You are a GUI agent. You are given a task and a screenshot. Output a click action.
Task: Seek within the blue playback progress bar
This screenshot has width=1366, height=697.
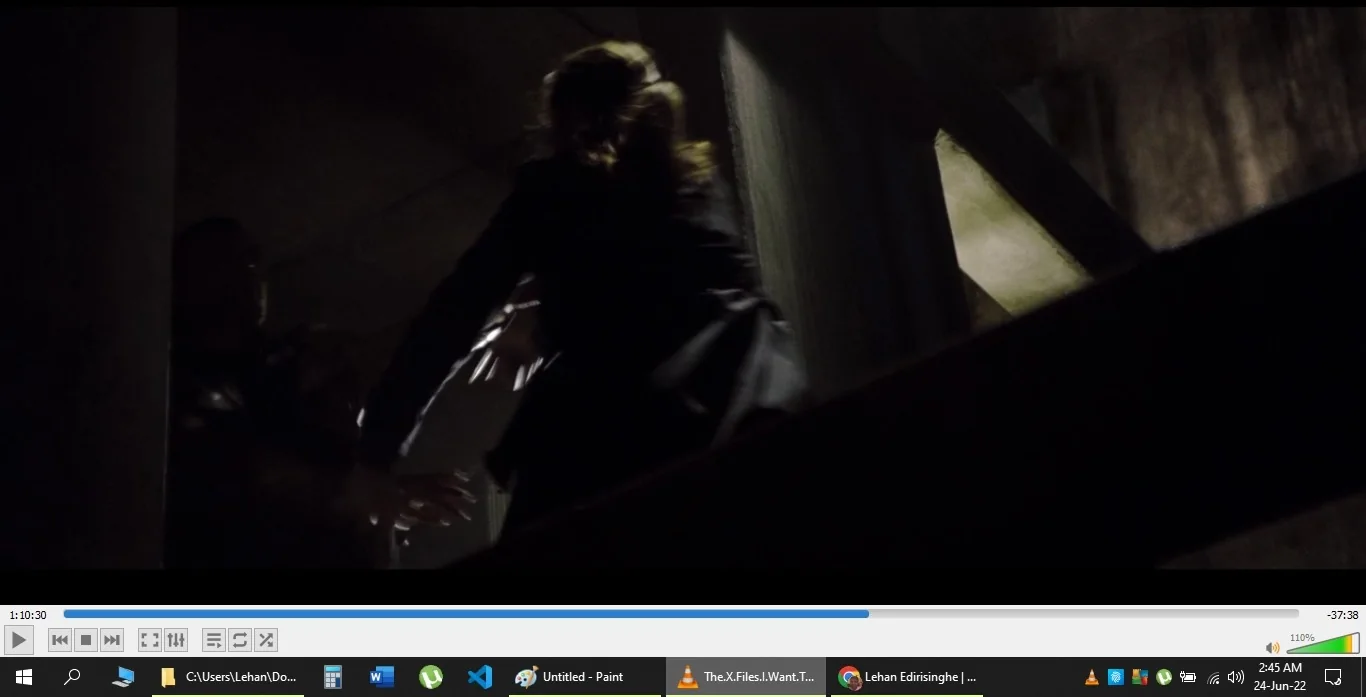(681, 614)
